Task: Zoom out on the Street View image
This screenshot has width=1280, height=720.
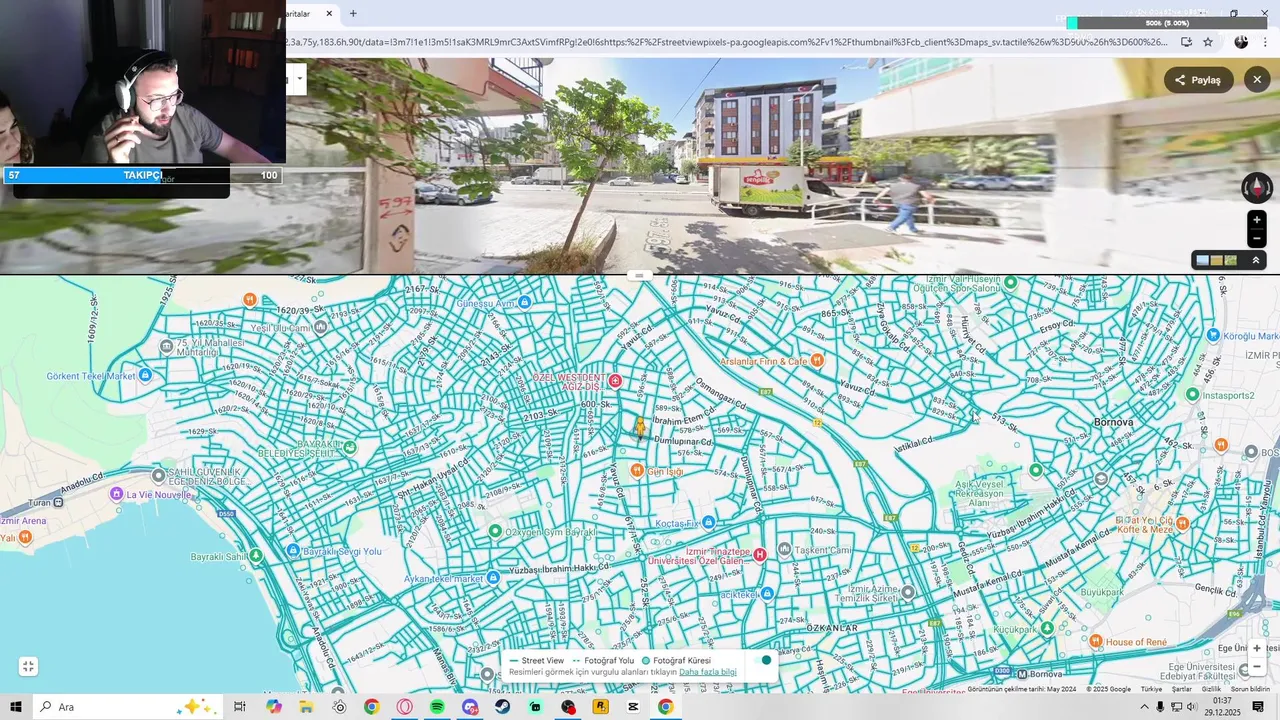Action: point(1257,239)
